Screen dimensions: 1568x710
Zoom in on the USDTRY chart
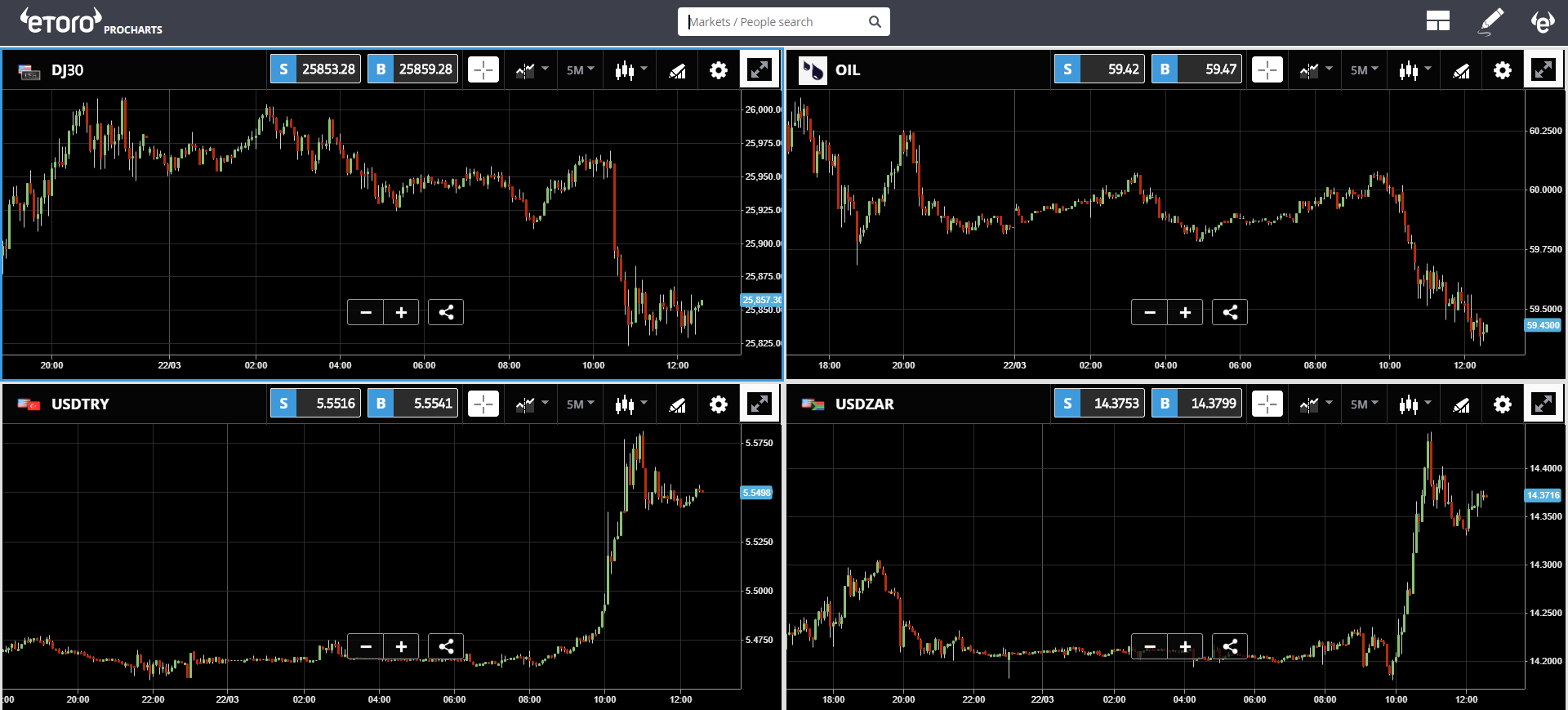coord(401,646)
